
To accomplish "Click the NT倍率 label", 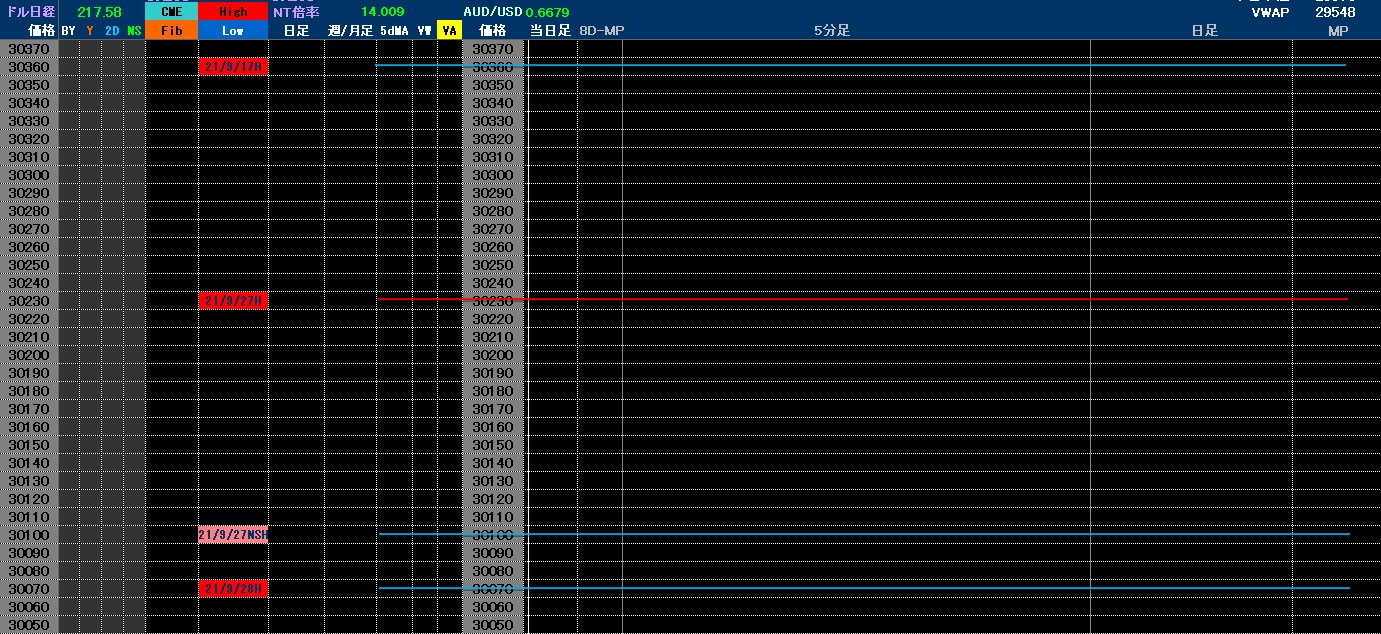I will click(296, 12).
